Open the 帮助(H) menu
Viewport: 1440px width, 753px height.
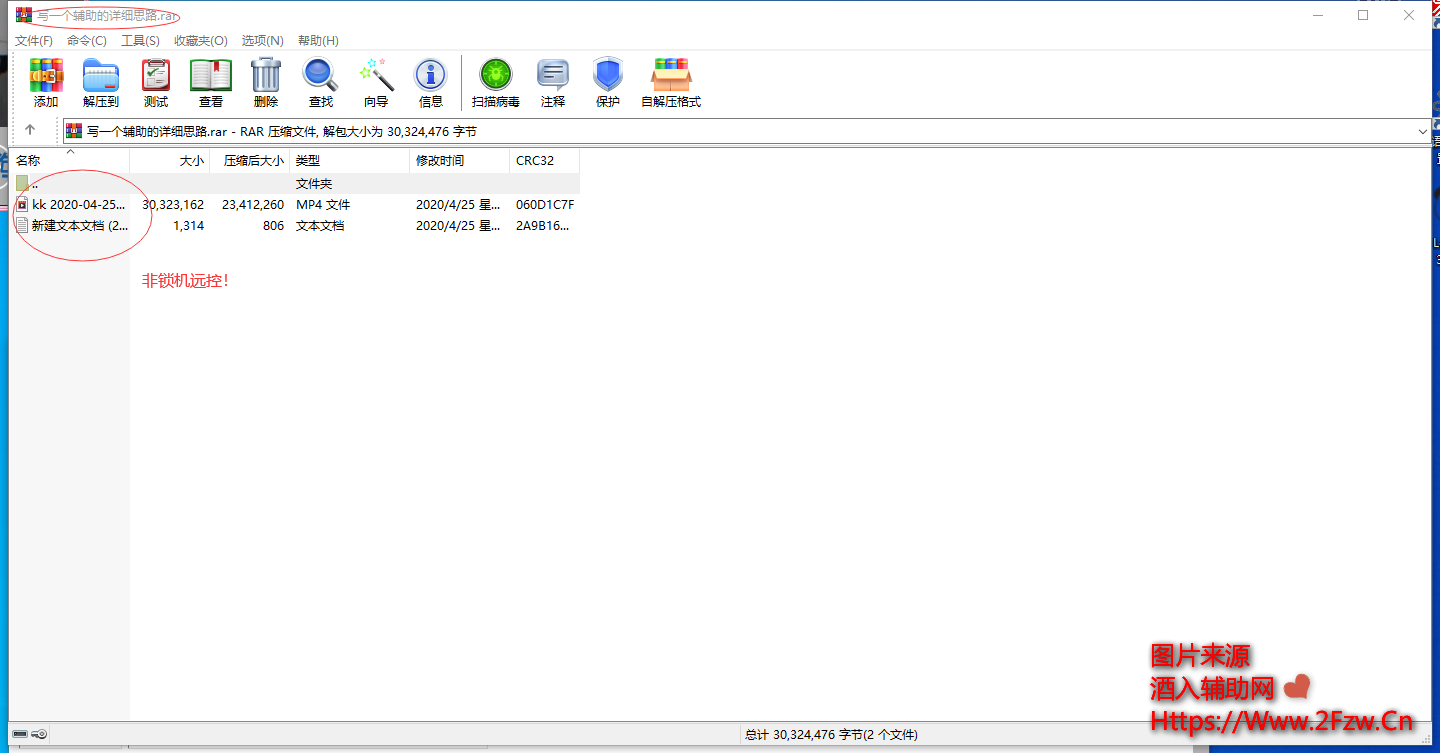click(318, 41)
